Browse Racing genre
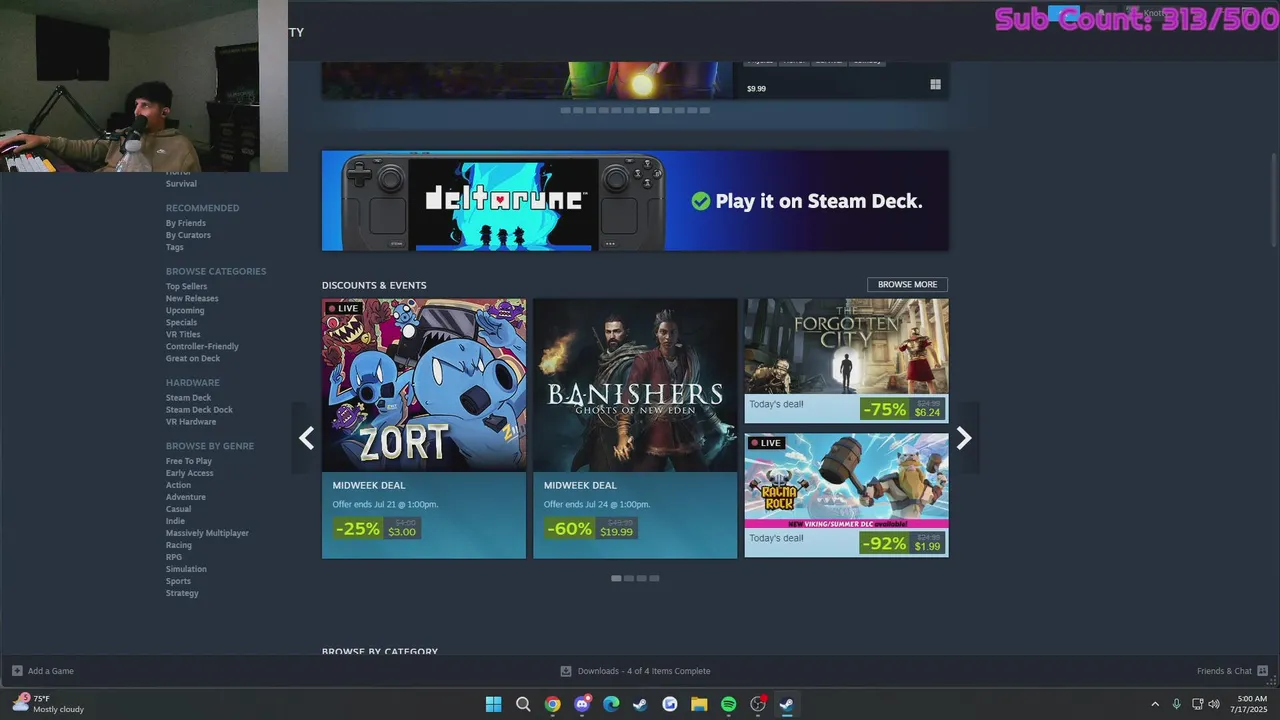The image size is (1280, 720). click(179, 545)
